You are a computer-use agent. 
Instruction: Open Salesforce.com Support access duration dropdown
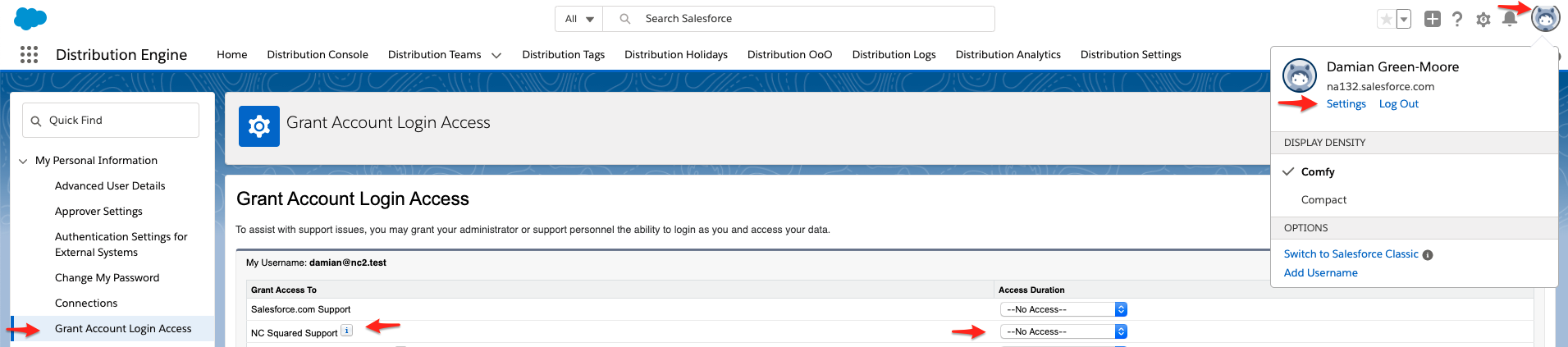[x=1063, y=309]
